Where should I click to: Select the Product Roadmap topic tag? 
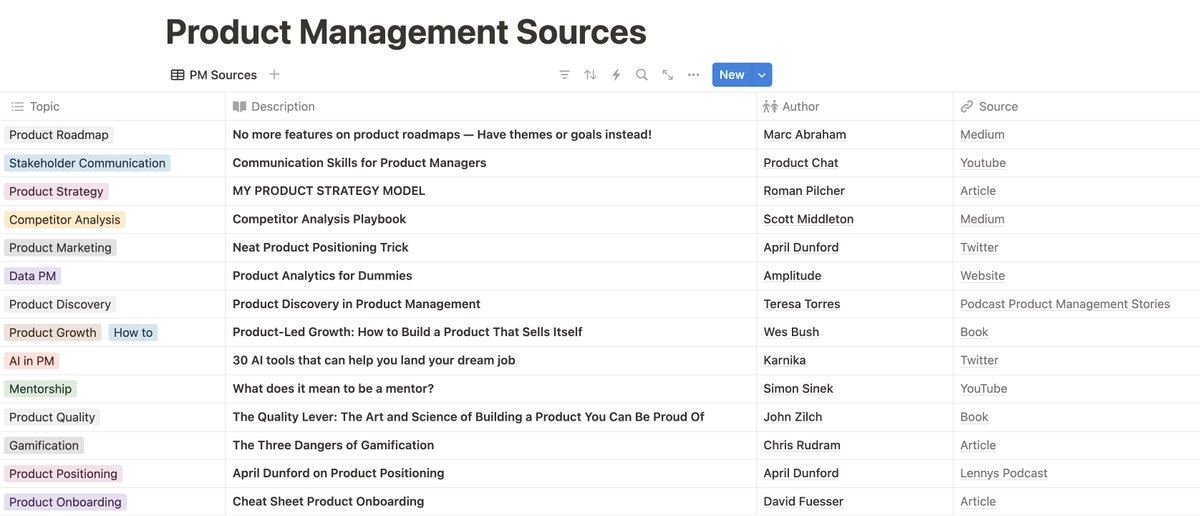pos(59,135)
